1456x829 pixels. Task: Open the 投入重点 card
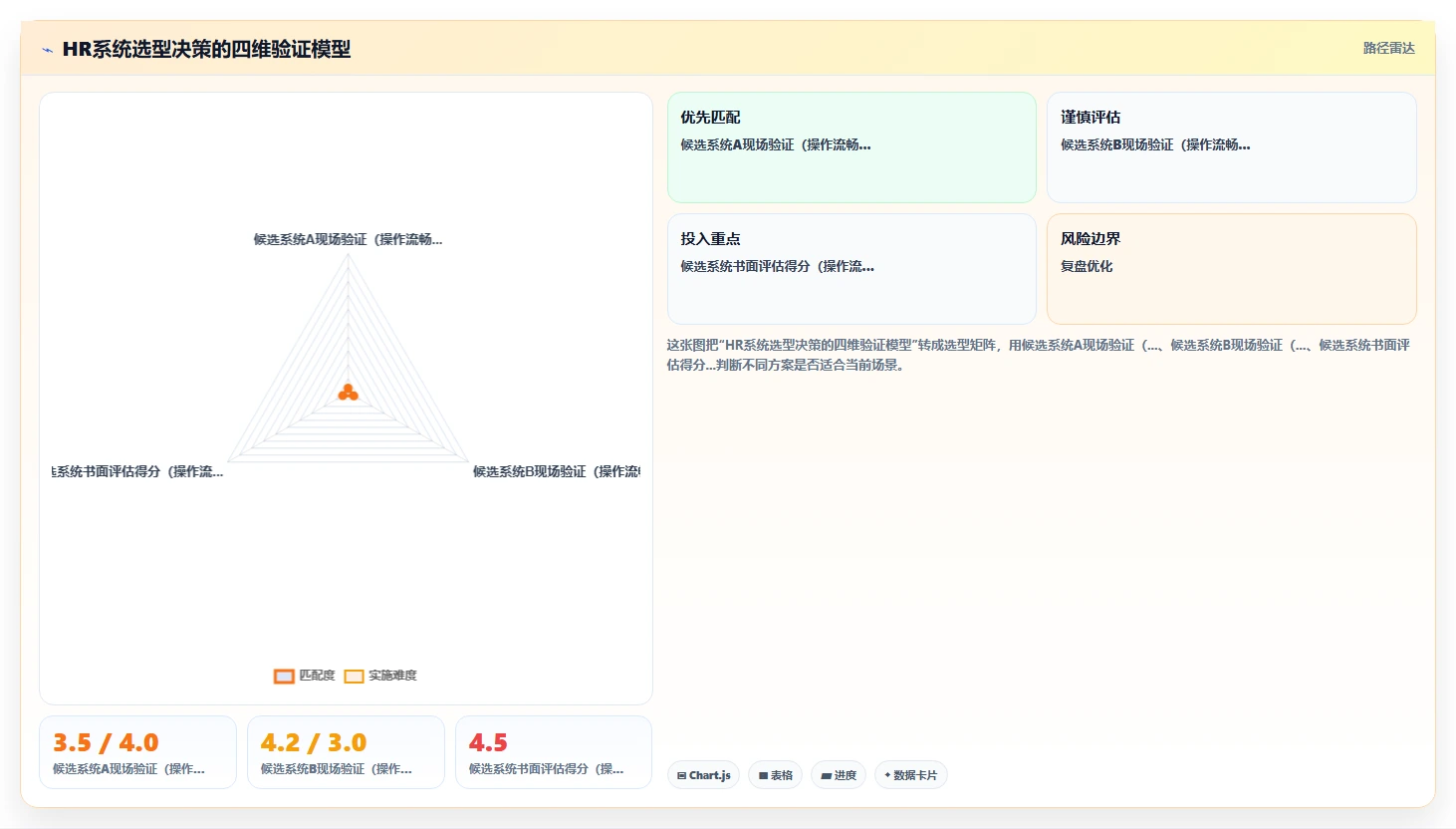851,269
